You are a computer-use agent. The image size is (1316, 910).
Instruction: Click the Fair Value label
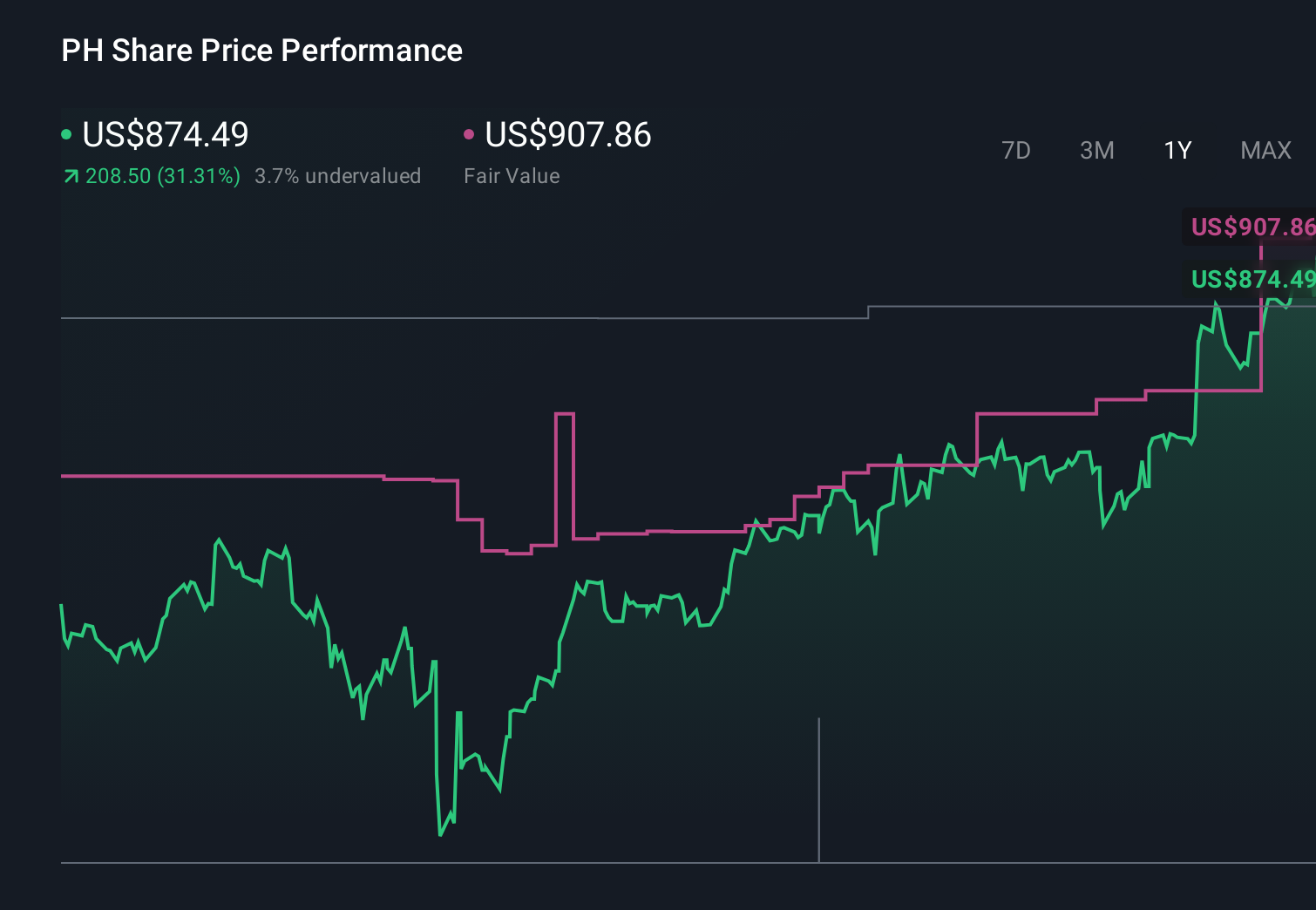click(x=512, y=175)
